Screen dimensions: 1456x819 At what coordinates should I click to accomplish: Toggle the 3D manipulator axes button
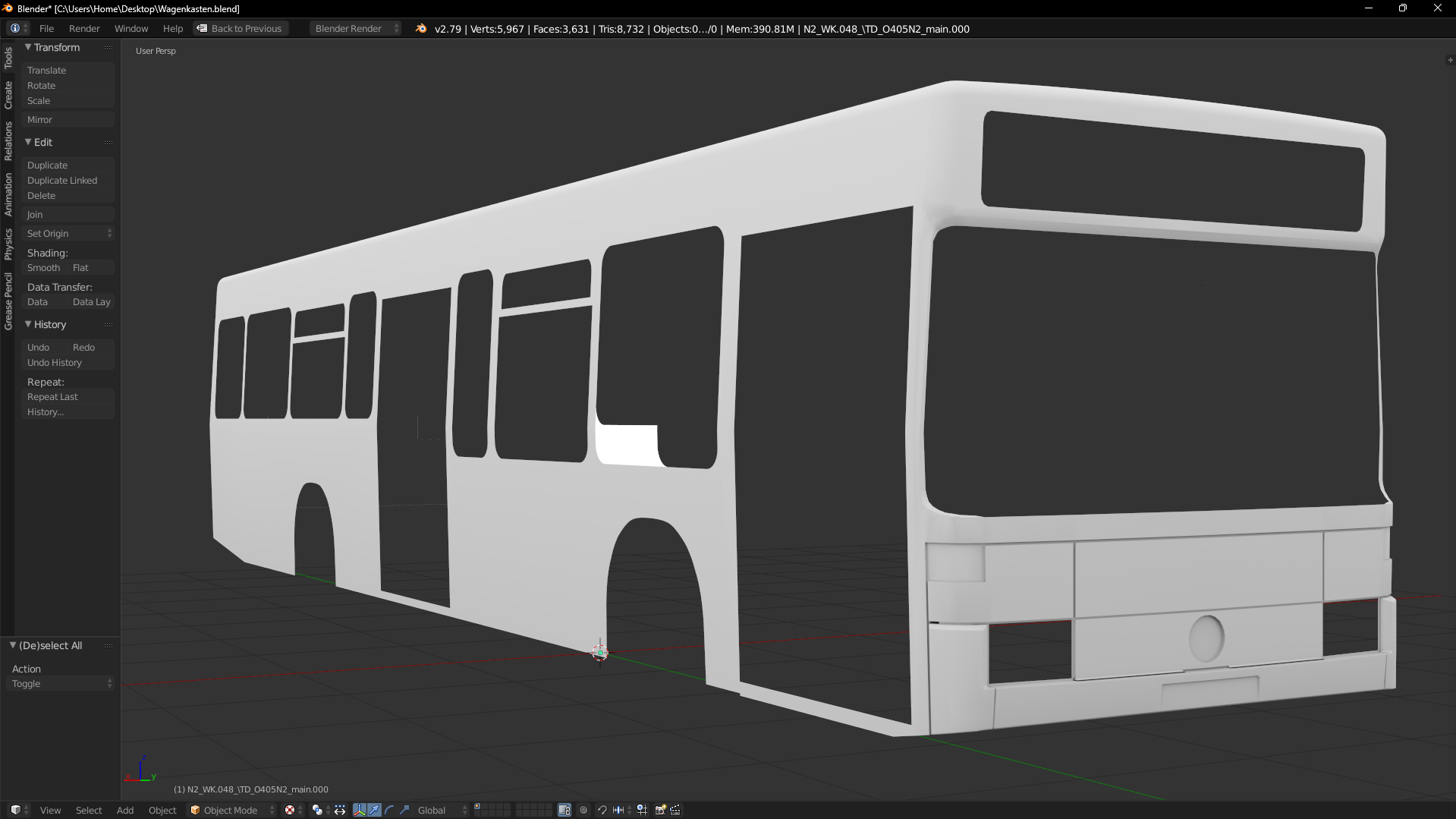[359, 810]
